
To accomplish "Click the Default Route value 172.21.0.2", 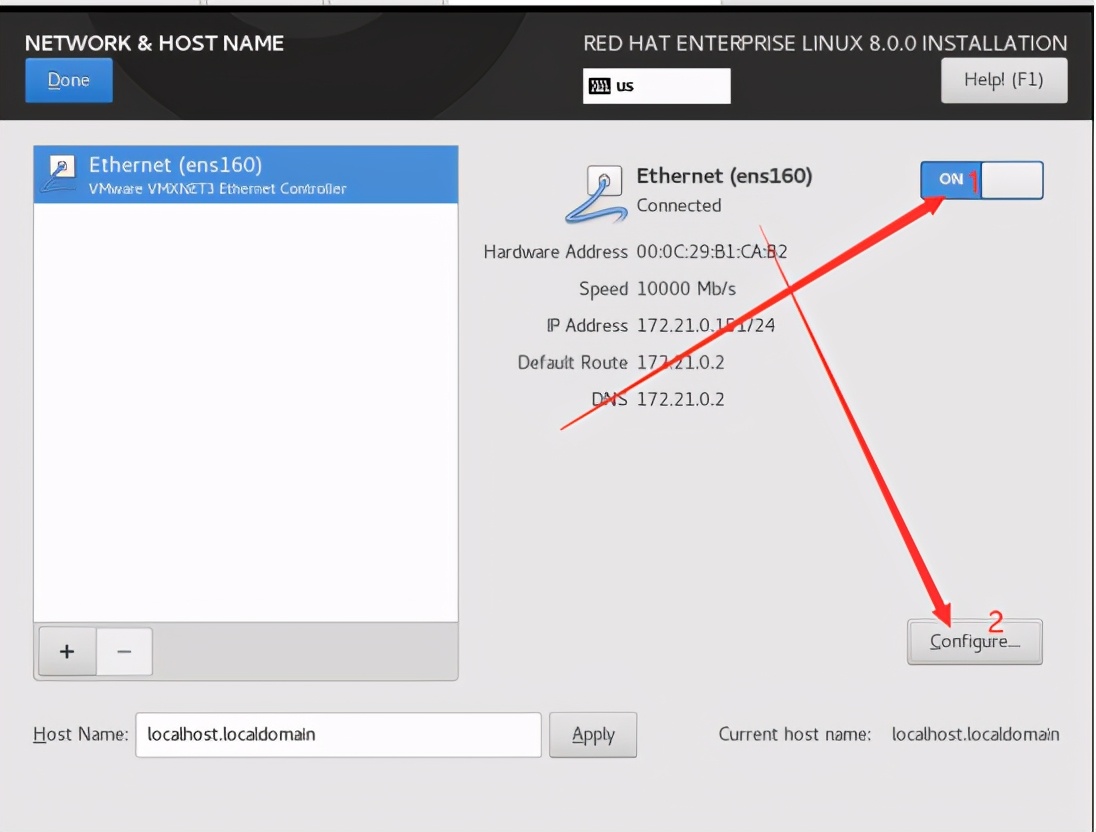I will coord(680,363).
